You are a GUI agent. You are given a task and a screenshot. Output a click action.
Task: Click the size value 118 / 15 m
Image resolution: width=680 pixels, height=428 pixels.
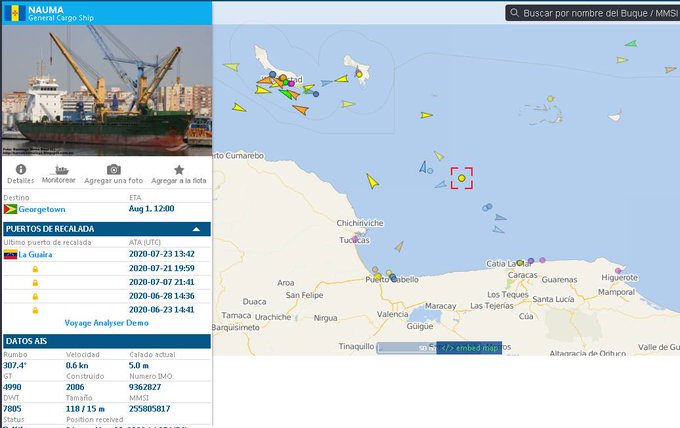point(85,408)
